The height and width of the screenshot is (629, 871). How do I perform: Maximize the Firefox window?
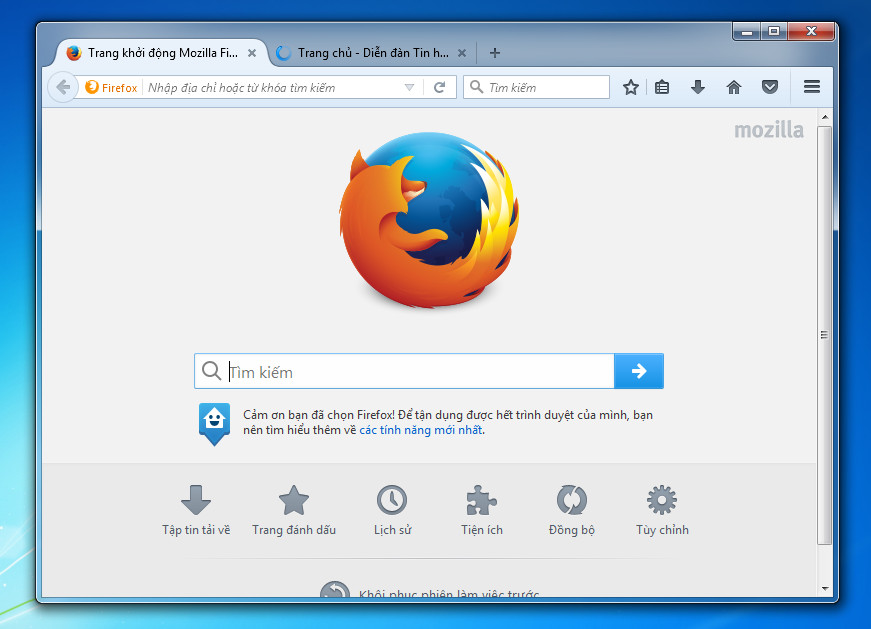pos(774,31)
